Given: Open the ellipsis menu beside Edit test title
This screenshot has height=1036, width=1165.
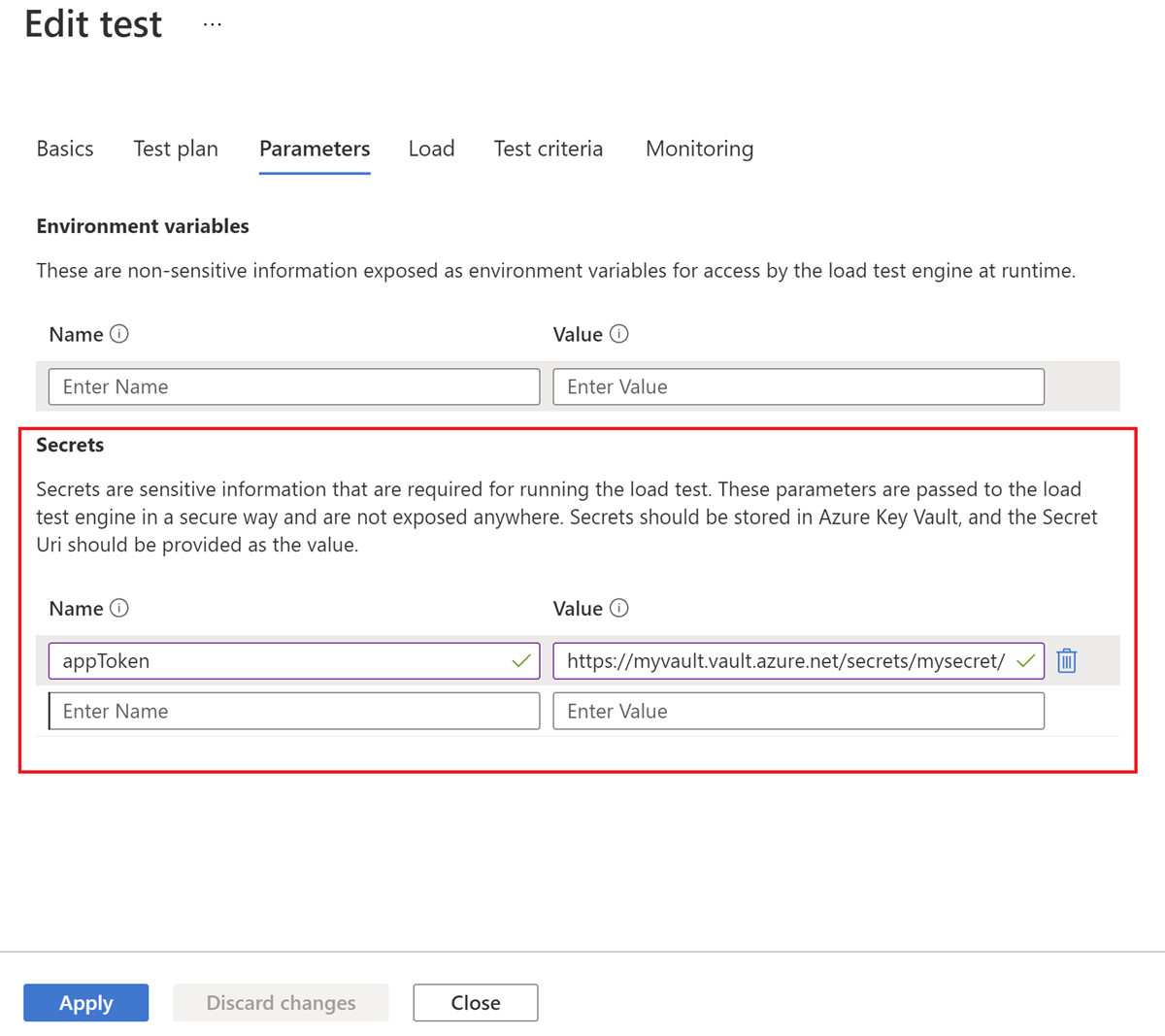Looking at the screenshot, I should tap(212, 23).
